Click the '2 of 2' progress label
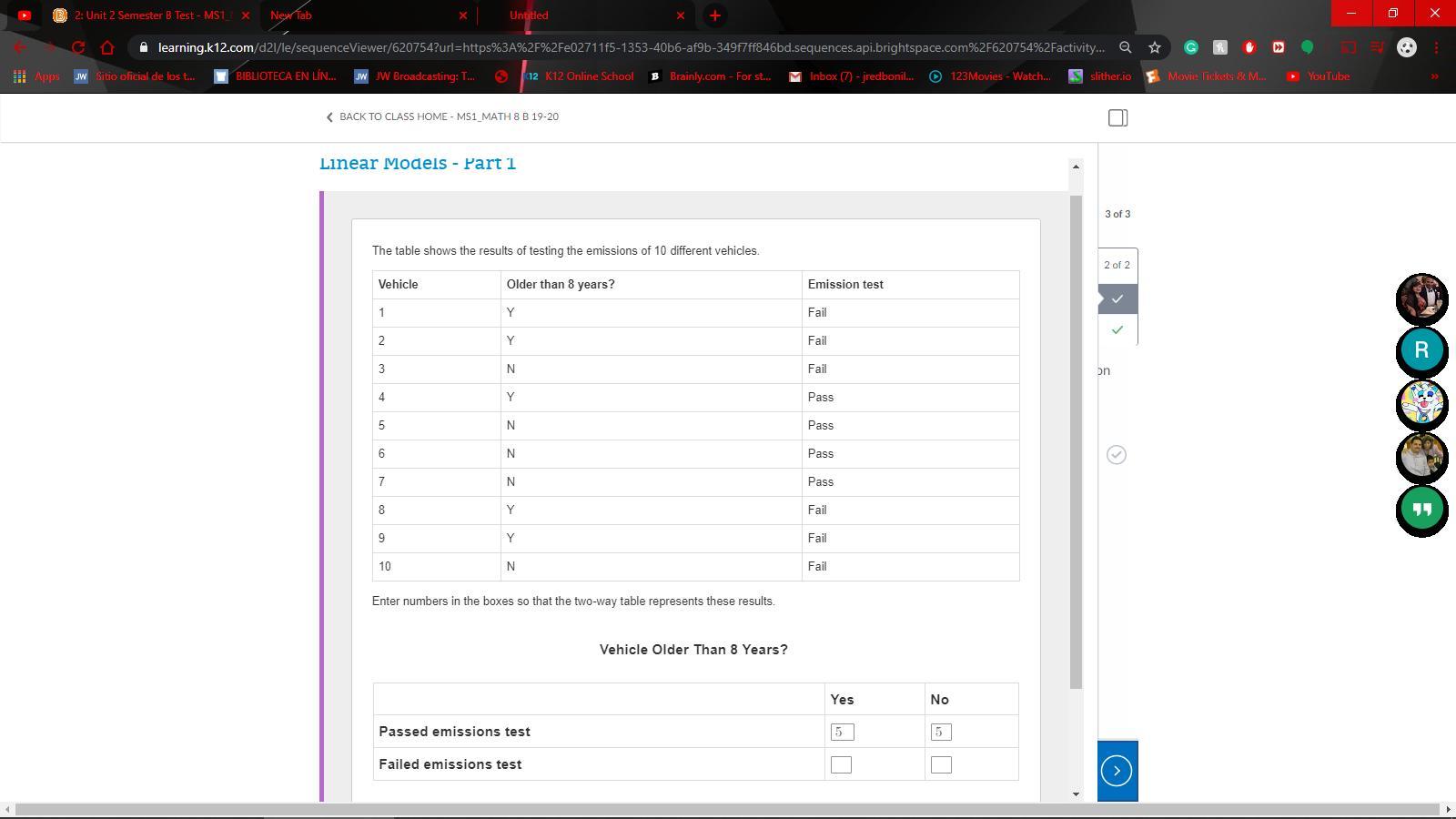This screenshot has width=1456, height=819. tap(1117, 265)
